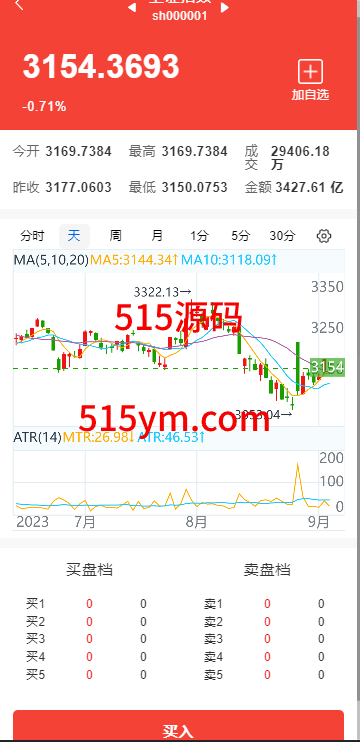Show the 1分 one-minute chart
The height and width of the screenshot is (742, 360).
199,236
